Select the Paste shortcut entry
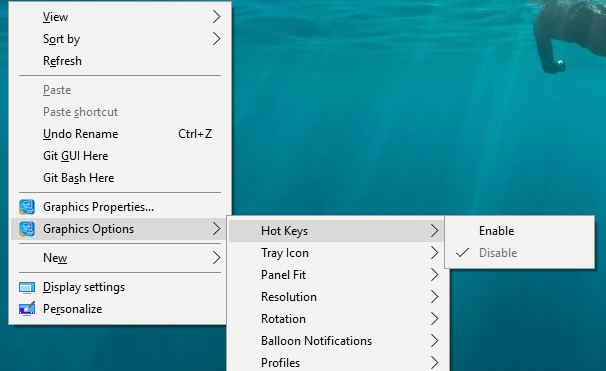The image size is (606, 371). click(120, 112)
